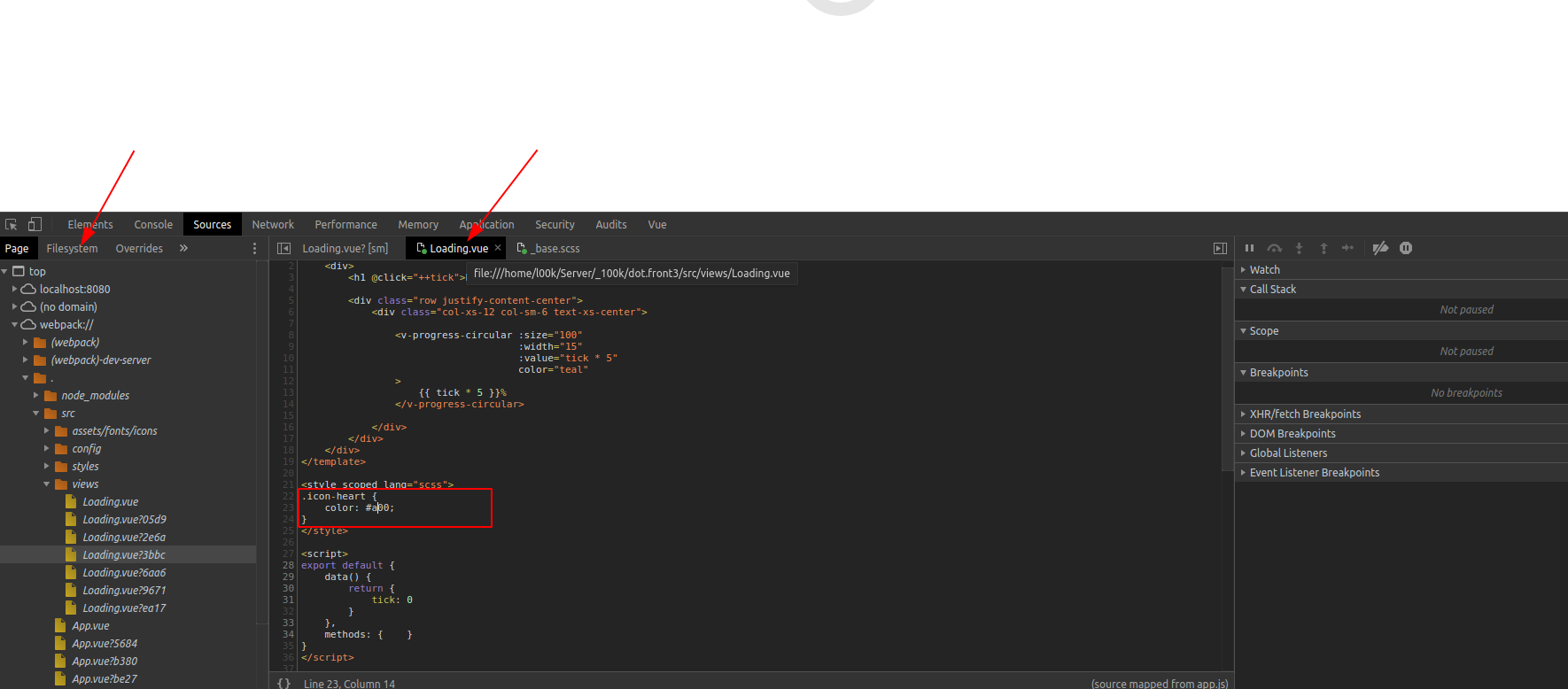The width and height of the screenshot is (1568, 689).
Task: Expand the (webpack)-dev-server folder
Action: click(x=25, y=360)
